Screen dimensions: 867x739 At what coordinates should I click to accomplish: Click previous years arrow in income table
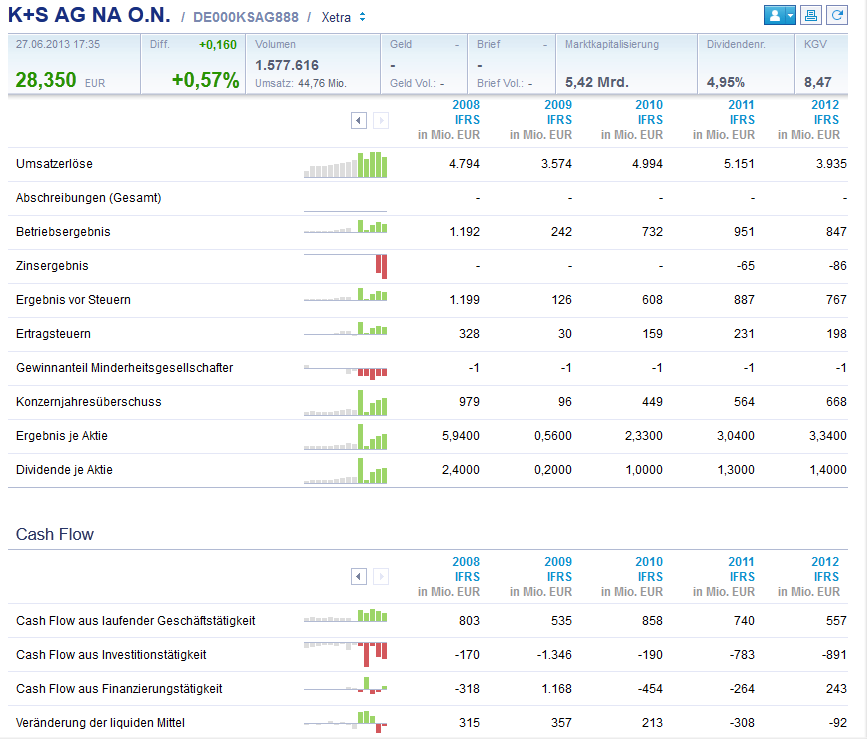point(359,120)
